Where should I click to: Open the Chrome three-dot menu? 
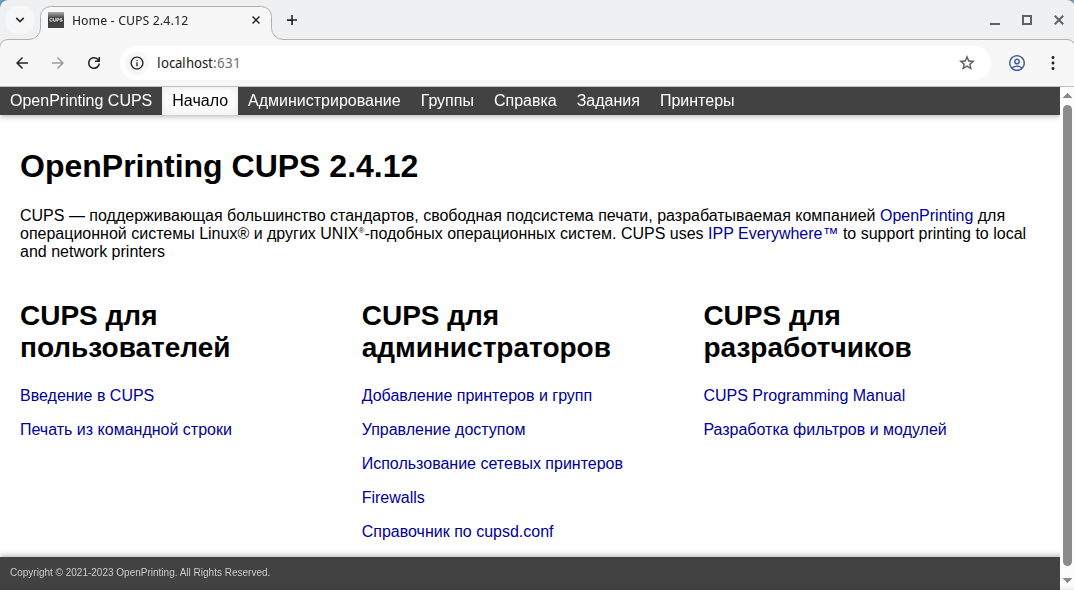[x=1053, y=63]
